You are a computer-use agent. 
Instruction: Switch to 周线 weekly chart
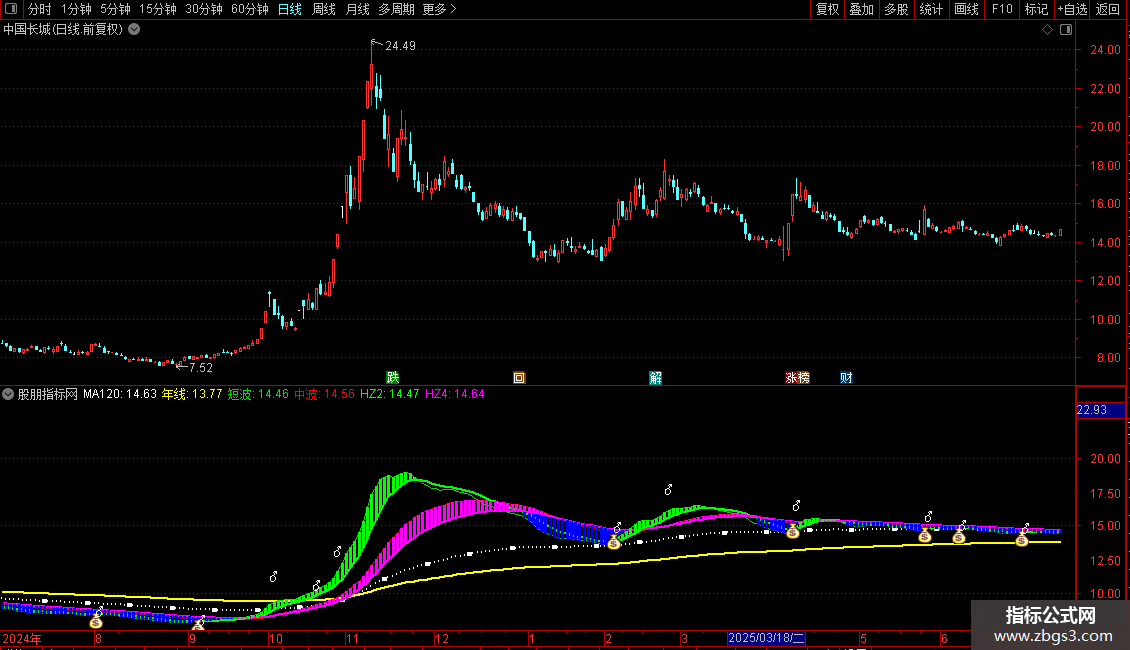(324, 9)
